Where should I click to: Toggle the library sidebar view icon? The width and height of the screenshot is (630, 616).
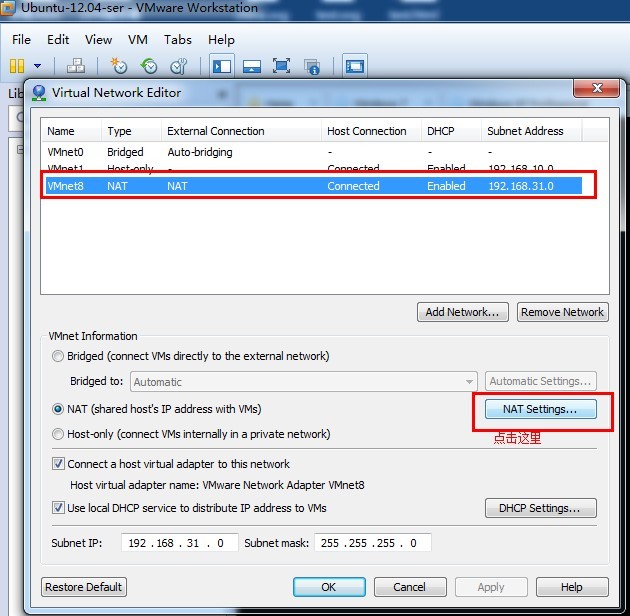[222, 66]
